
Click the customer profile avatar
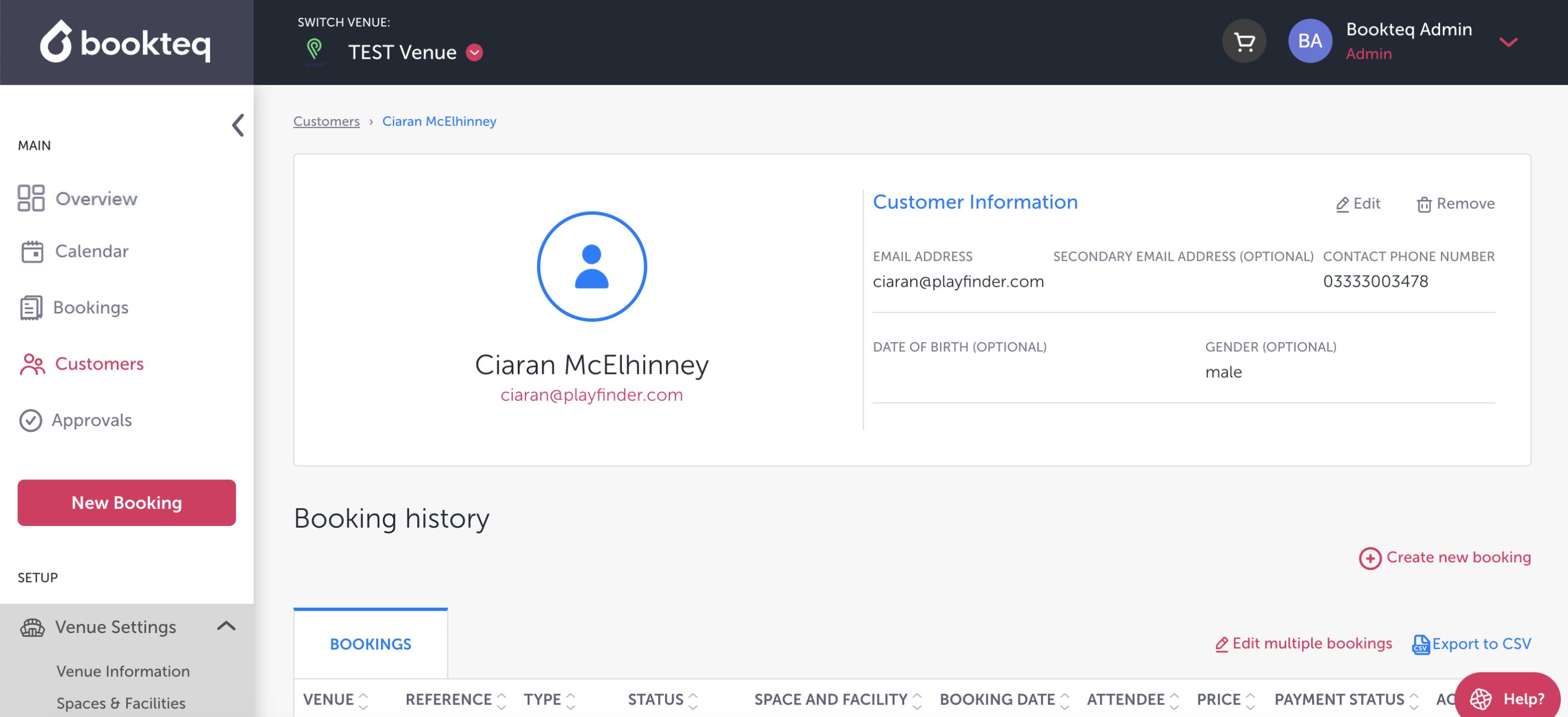[591, 267]
